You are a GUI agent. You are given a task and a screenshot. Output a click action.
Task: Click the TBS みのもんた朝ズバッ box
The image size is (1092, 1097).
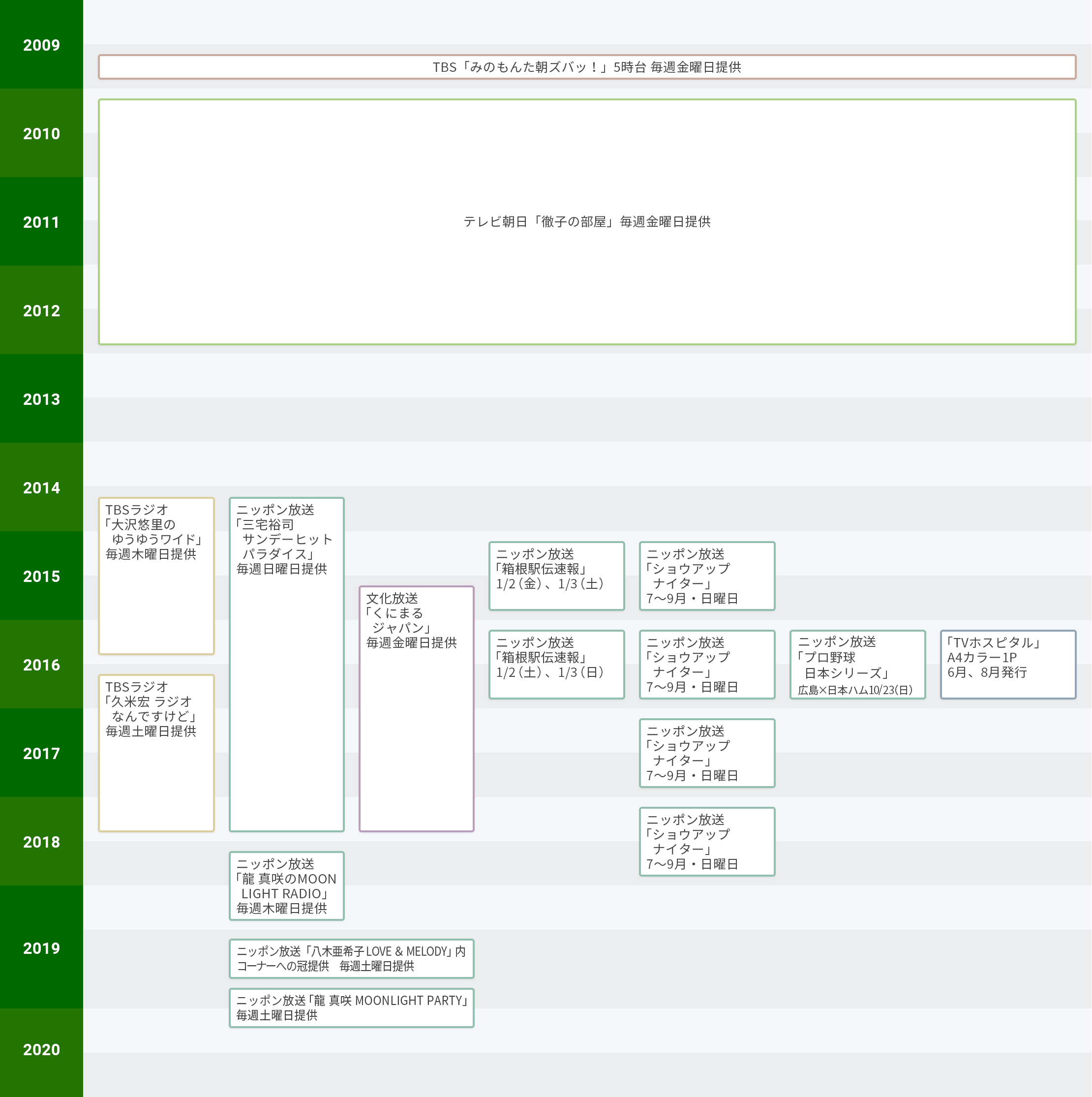tap(587, 67)
